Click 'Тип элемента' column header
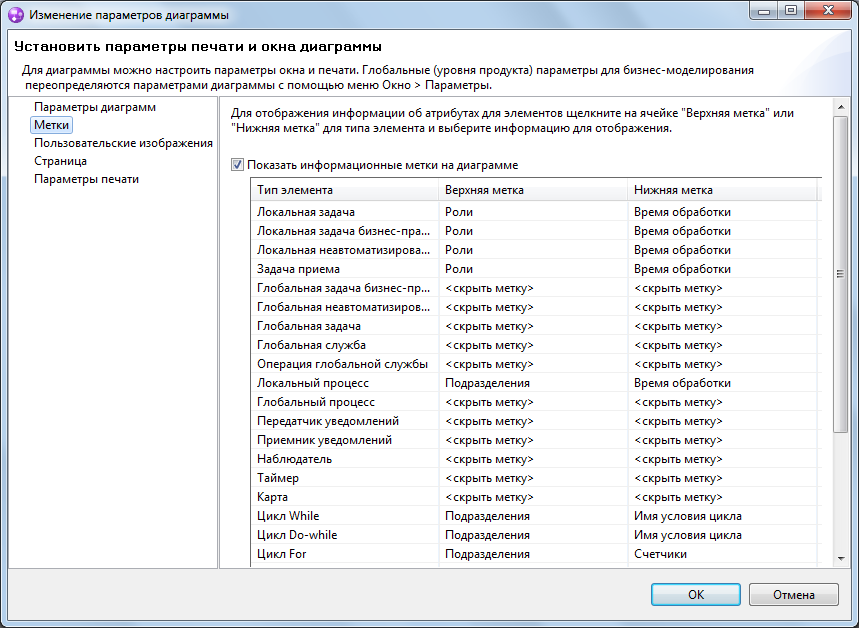 pos(345,190)
